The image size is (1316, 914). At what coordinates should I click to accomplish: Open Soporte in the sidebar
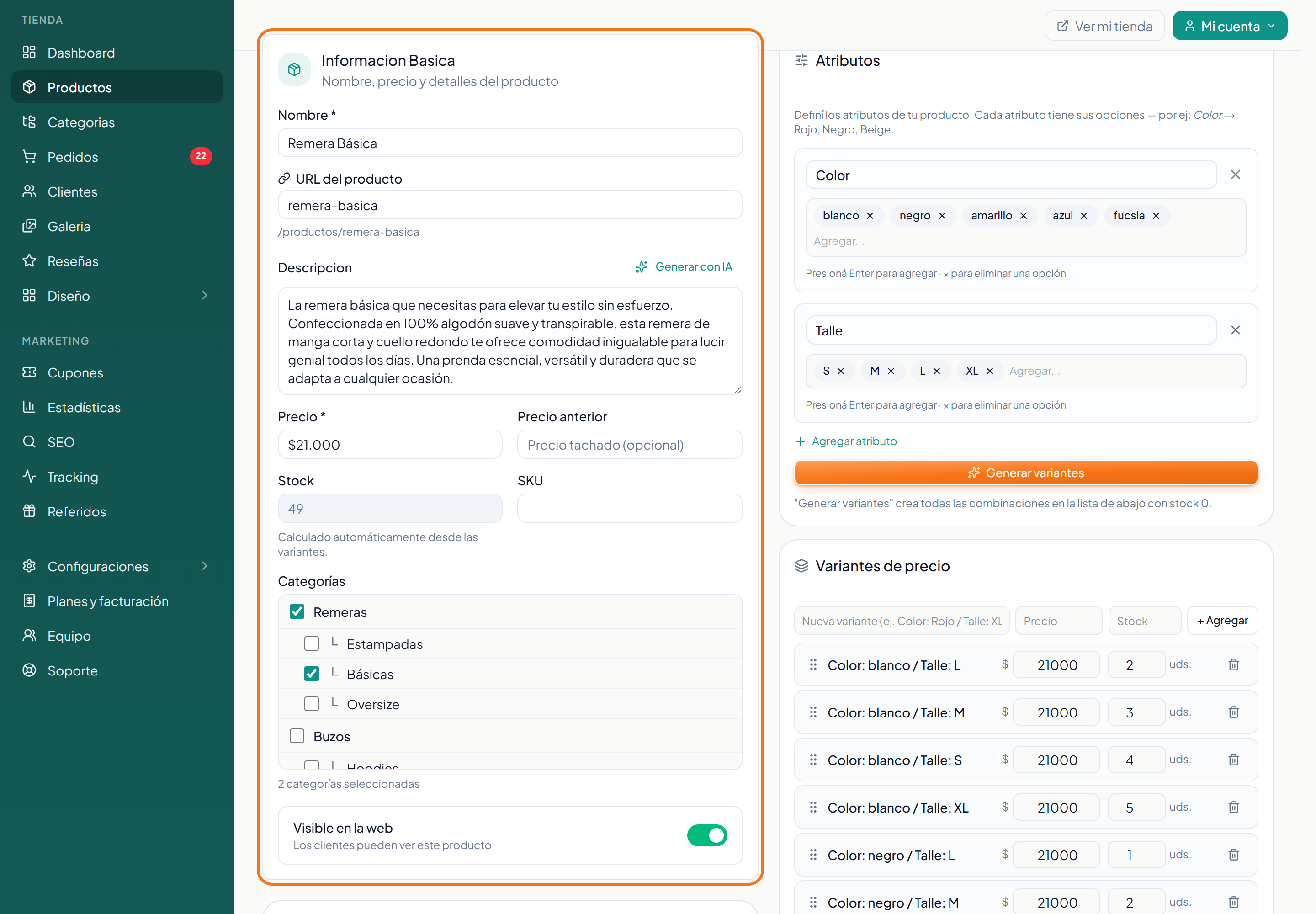117,670
